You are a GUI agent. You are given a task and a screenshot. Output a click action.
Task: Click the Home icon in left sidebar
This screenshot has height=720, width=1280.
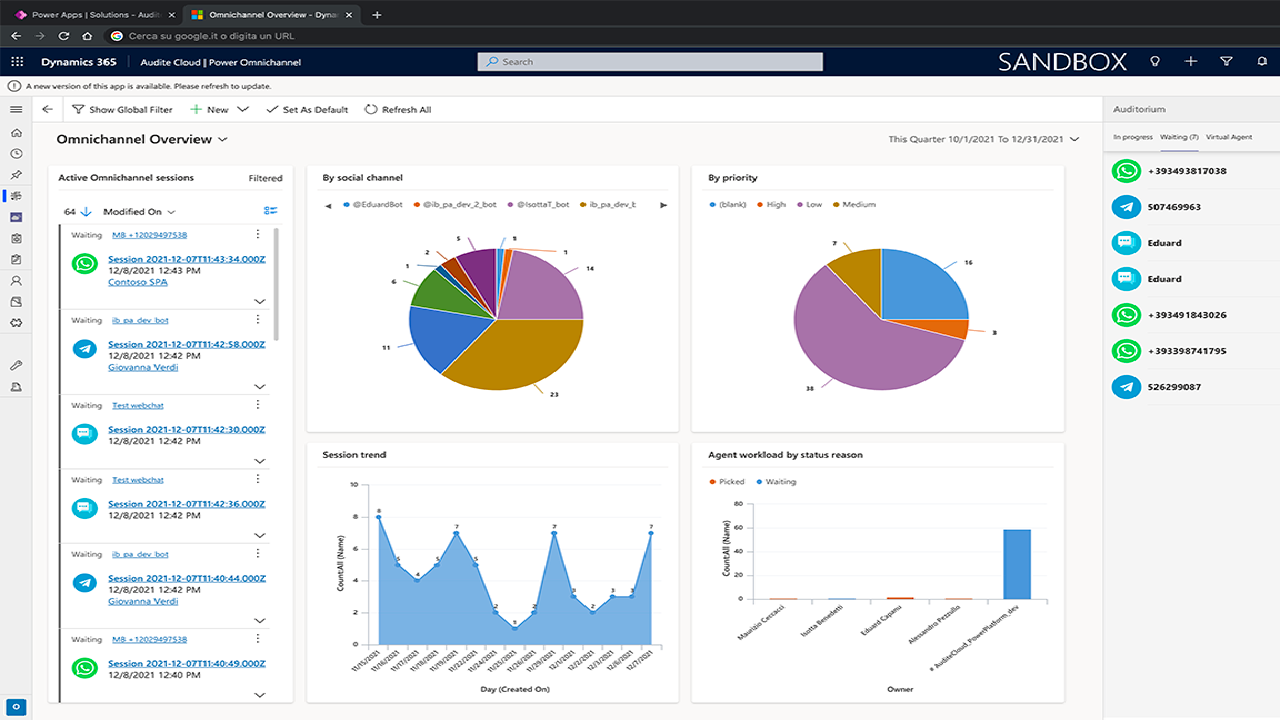click(16, 133)
